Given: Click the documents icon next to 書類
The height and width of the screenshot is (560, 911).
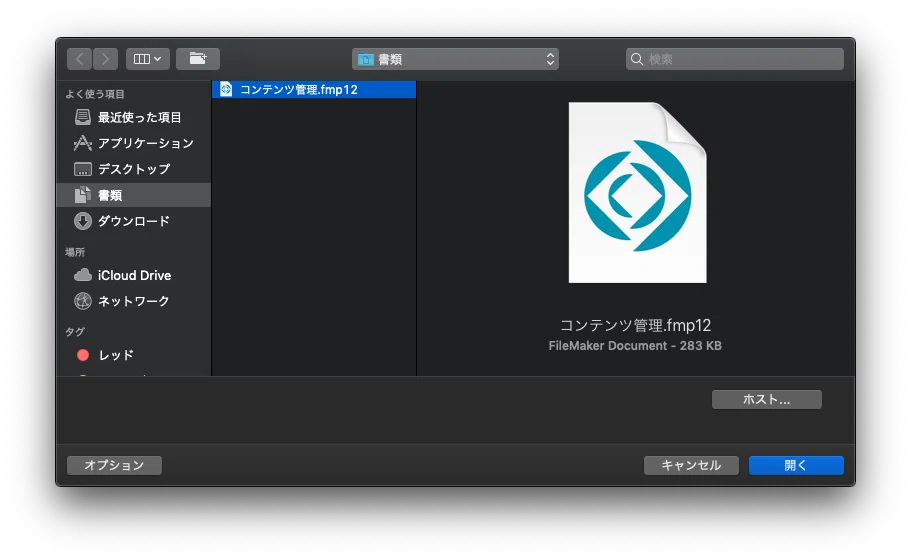Looking at the screenshot, I should tap(83, 195).
